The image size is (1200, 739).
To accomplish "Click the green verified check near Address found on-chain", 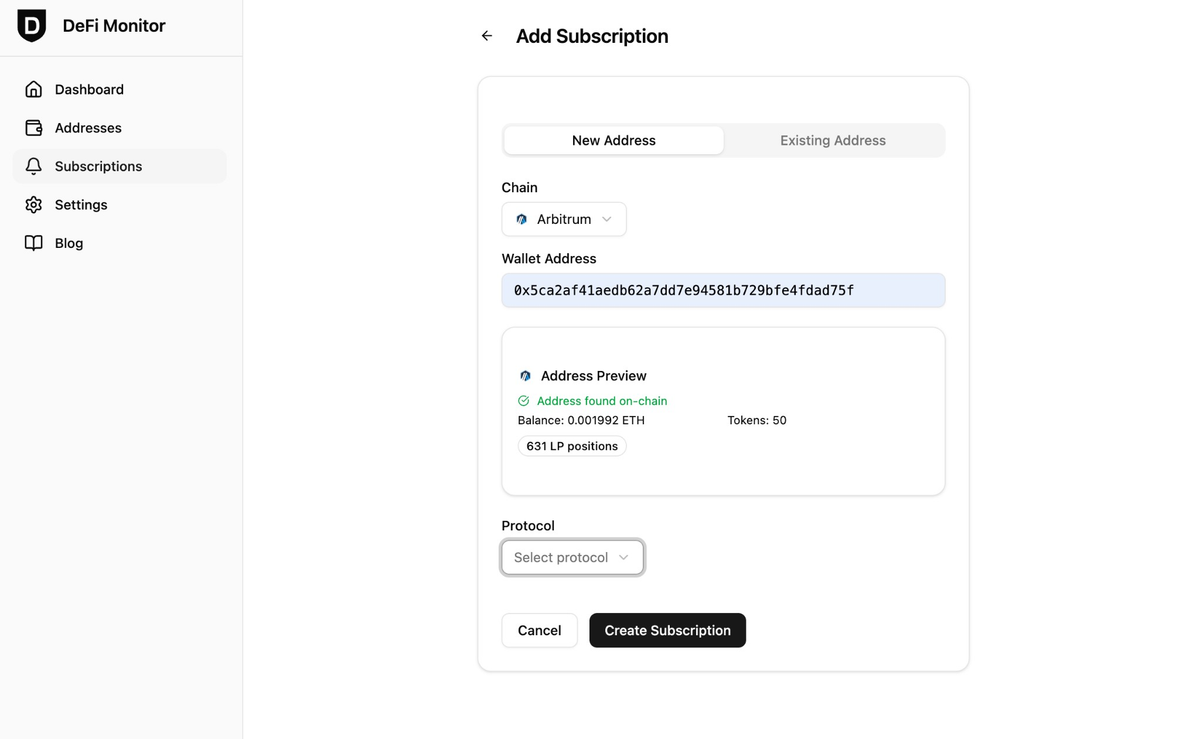I will click(522, 400).
